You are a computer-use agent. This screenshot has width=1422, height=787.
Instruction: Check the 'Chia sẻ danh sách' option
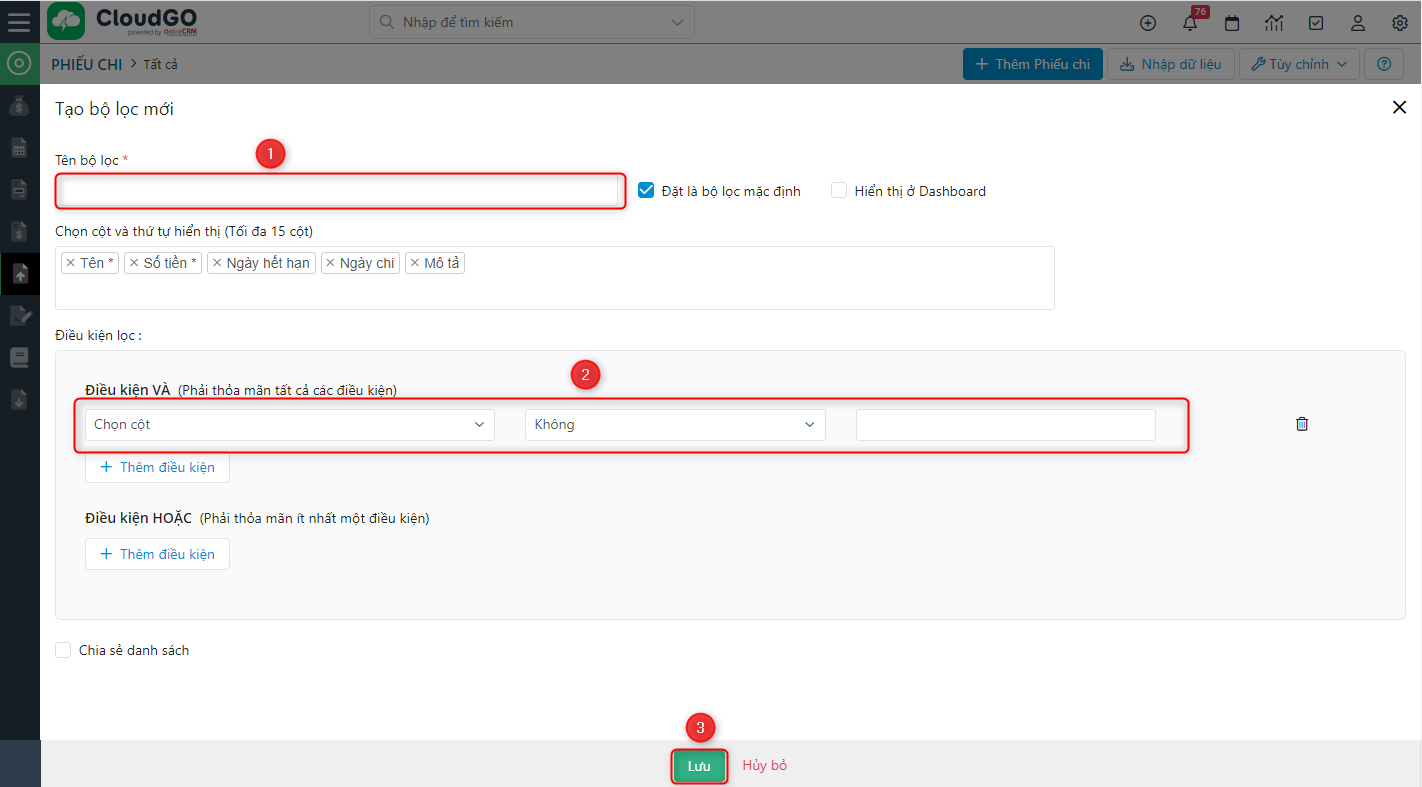coord(63,649)
